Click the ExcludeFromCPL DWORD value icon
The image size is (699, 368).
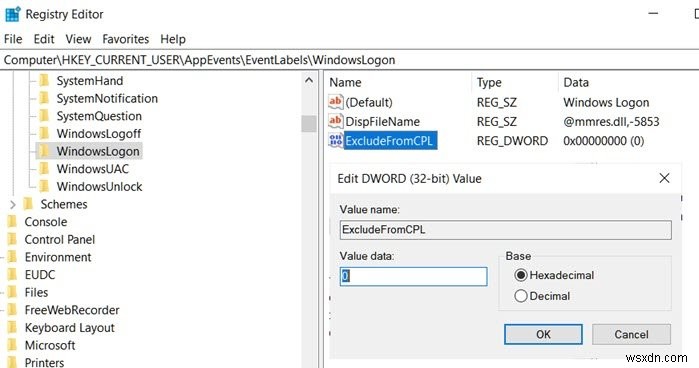coord(336,141)
